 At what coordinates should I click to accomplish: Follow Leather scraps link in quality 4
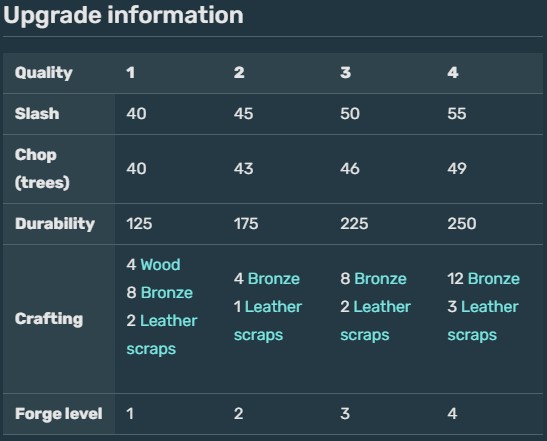coord(483,321)
